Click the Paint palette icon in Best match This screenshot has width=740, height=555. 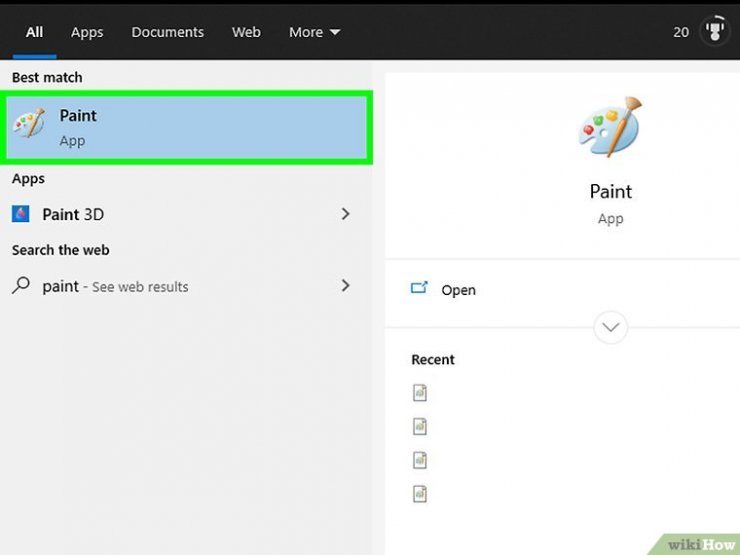click(x=28, y=126)
